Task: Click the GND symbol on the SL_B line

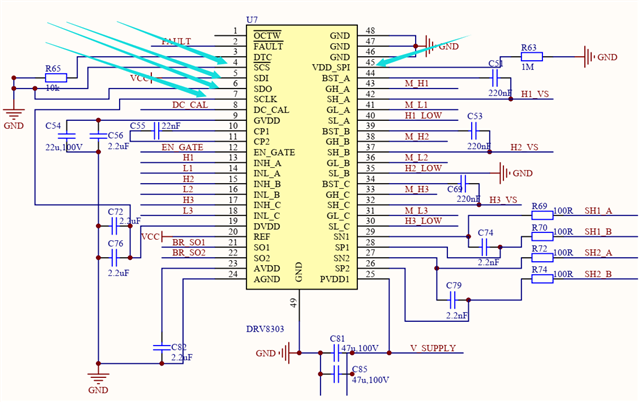Action: click(504, 173)
